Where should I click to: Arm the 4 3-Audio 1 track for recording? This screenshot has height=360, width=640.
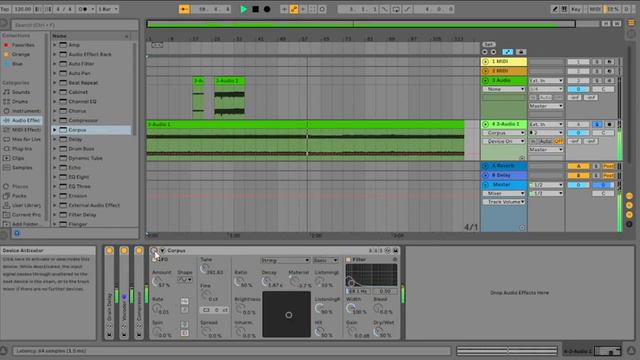[609, 124]
